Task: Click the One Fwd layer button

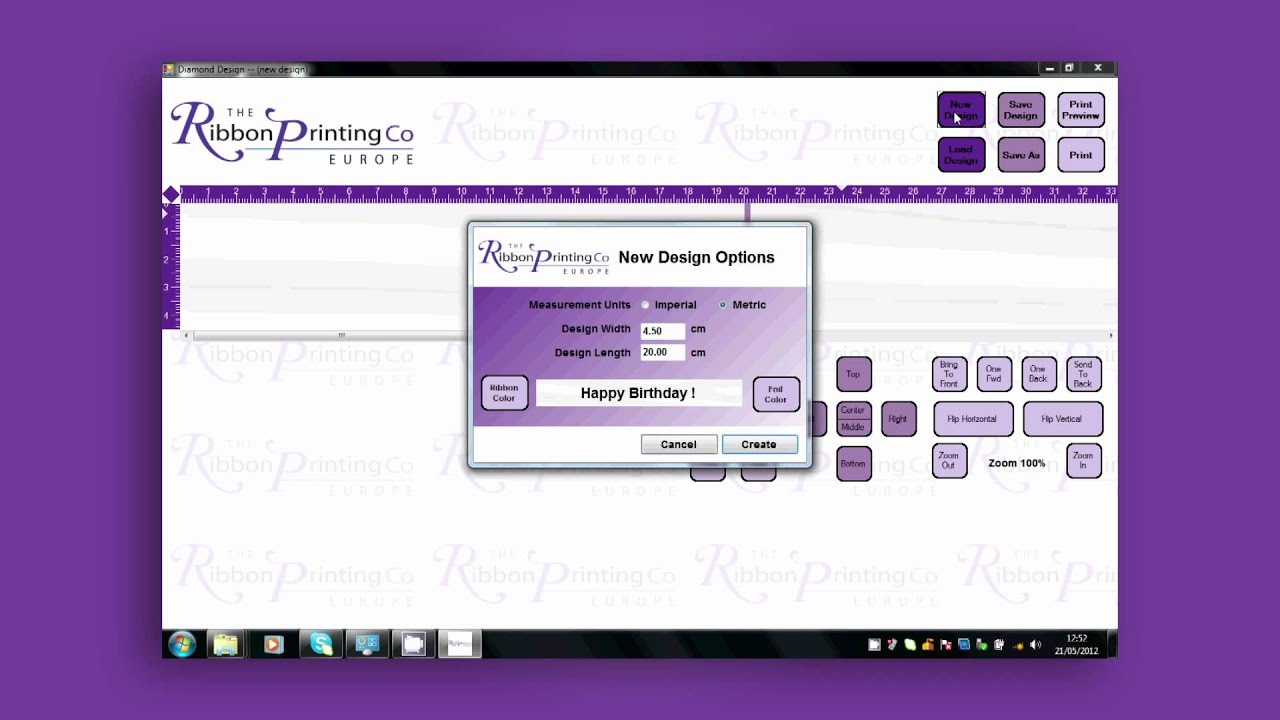Action: pos(994,374)
